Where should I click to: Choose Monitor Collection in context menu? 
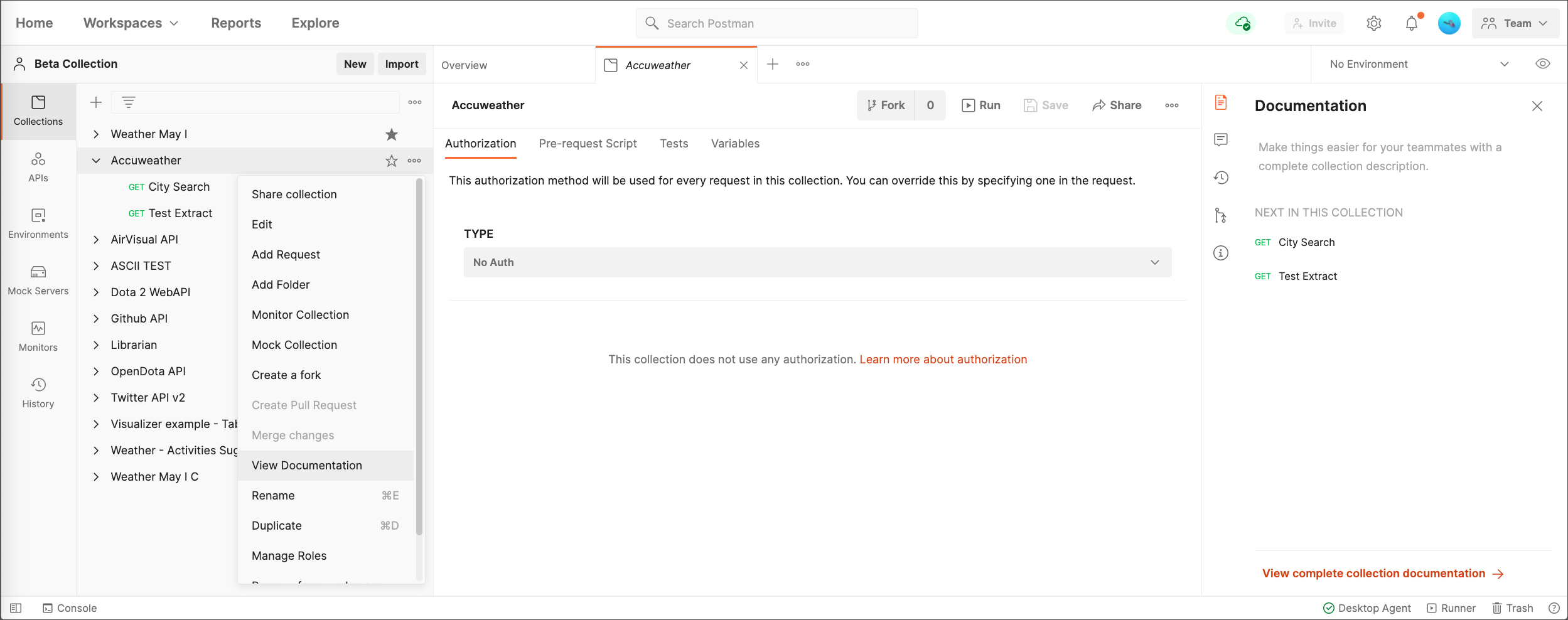click(x=326, y=315)
